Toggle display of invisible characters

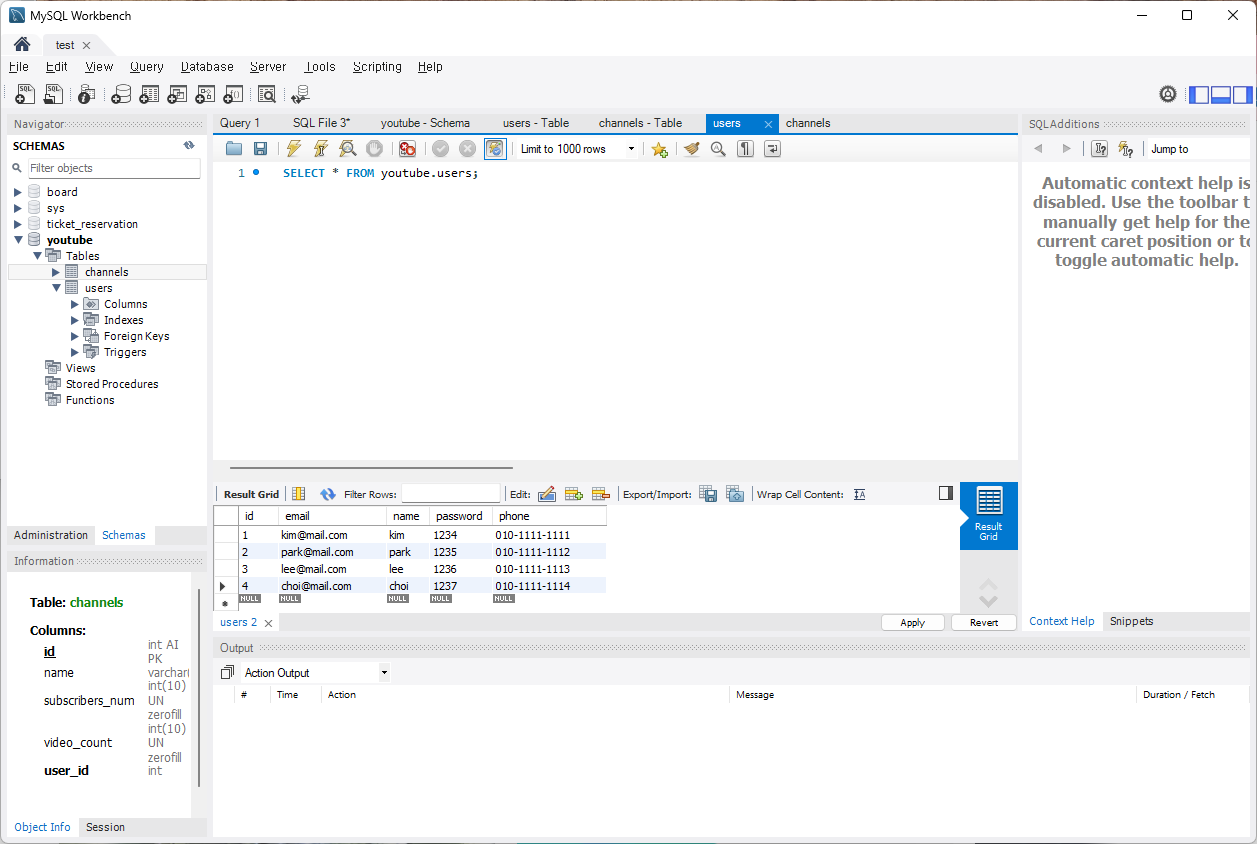coord(745,149)
